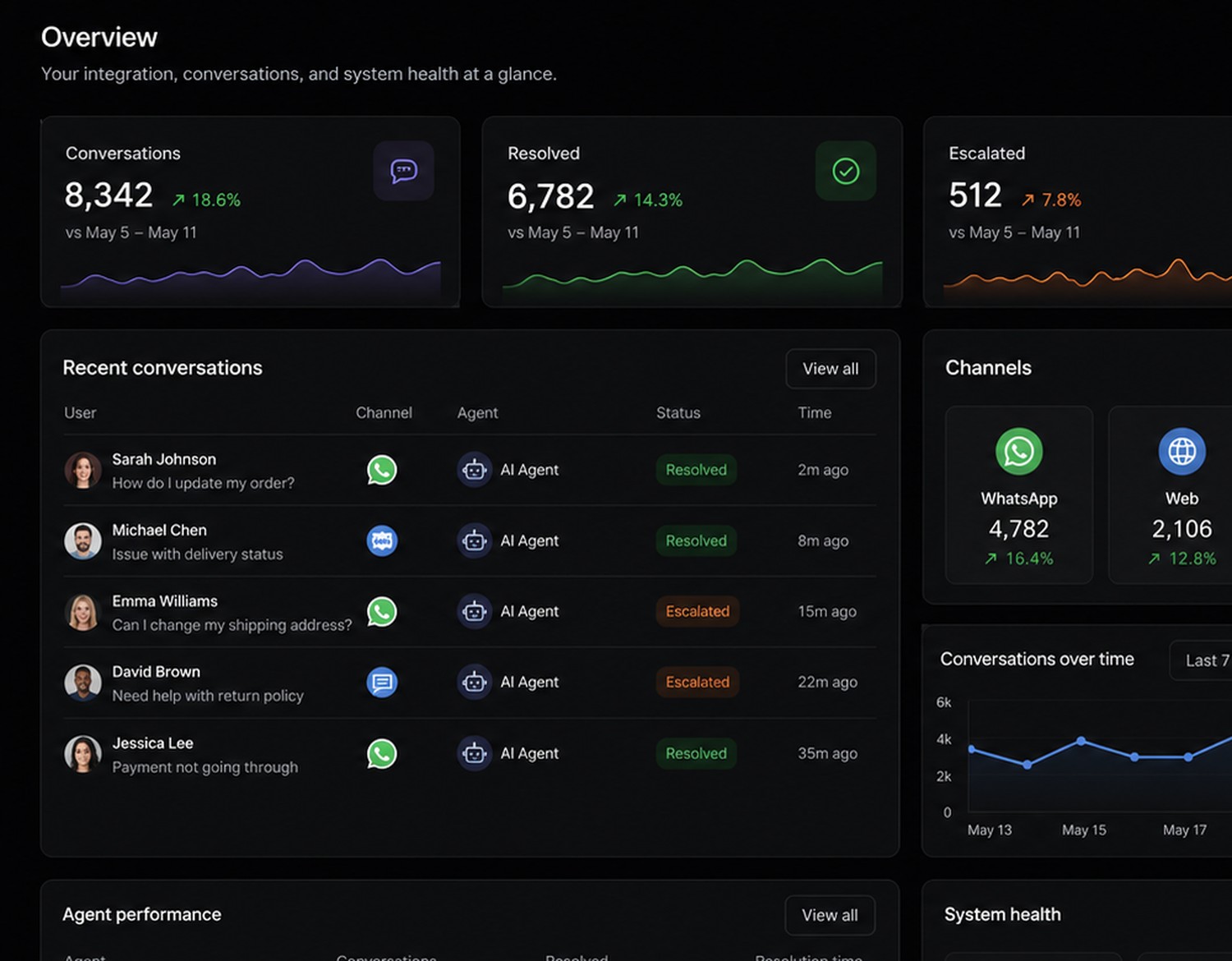
Task: Click AI Agent robot icon in Sarah Johnson row
Action: [x=474, y=470]
